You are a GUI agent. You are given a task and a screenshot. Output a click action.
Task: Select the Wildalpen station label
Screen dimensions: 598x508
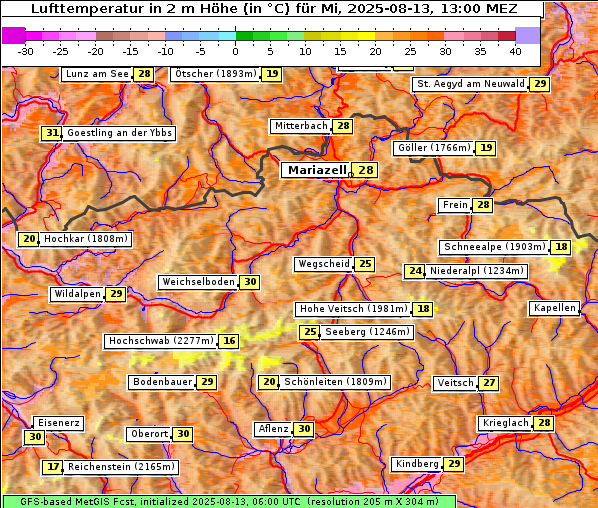[x=77, y=294]
